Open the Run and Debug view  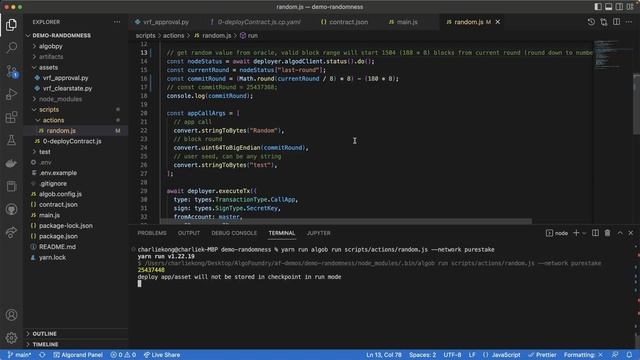point(11,94)
